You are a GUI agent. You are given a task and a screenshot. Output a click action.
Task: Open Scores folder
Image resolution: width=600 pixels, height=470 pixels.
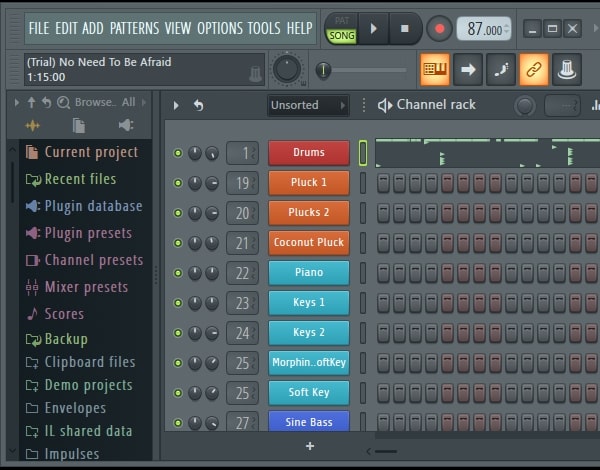click(55, 314)
